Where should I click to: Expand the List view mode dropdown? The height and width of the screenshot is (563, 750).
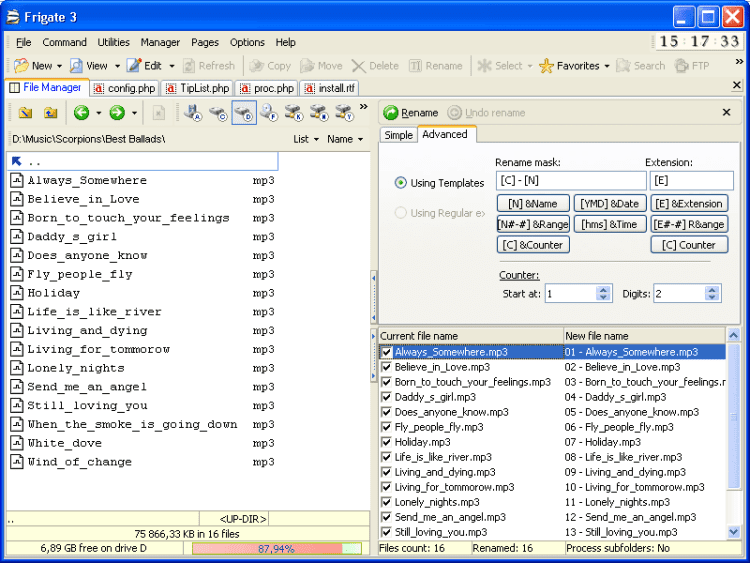point(306,139)
